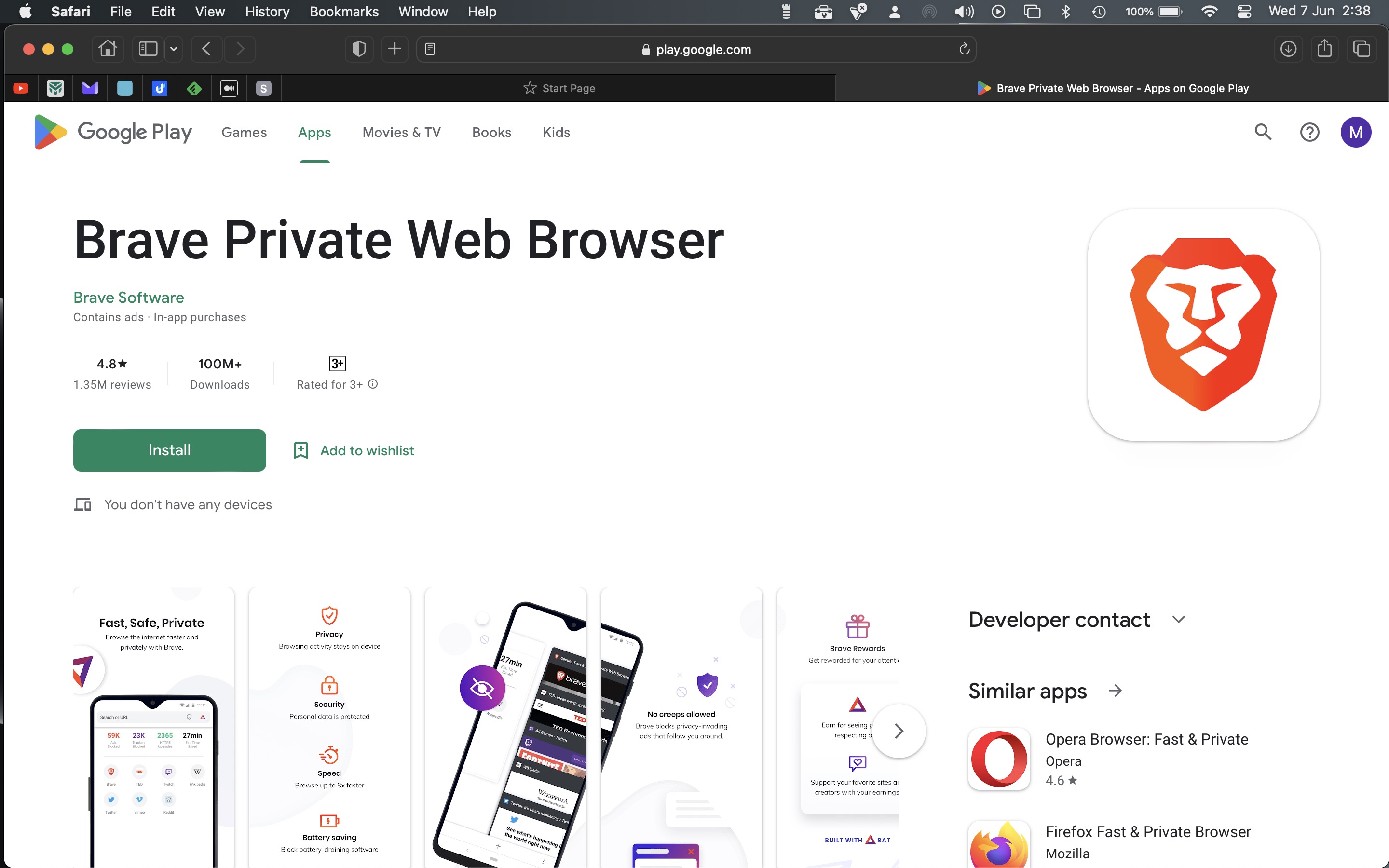Viewport: 1389px width, 868px height.
Task: Open the Safari File menu
Action: (121, 12)
